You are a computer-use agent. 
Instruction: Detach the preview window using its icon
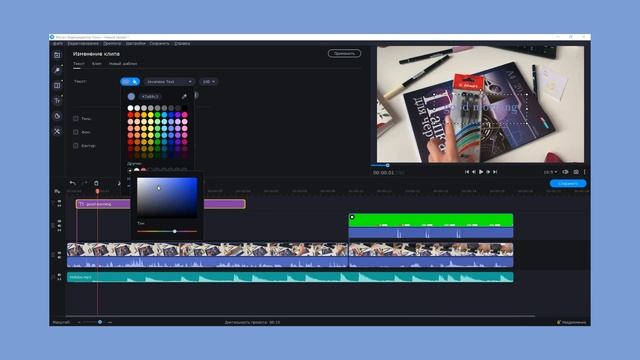coord(565,172)
